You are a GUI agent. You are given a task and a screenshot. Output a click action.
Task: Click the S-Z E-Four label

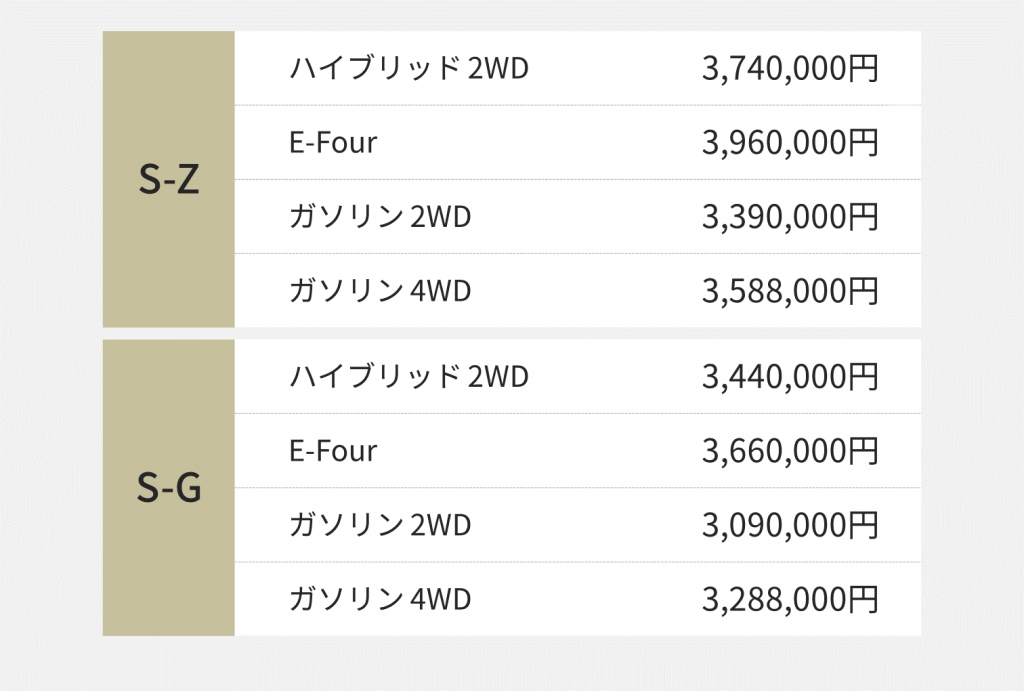coord(333,142)
